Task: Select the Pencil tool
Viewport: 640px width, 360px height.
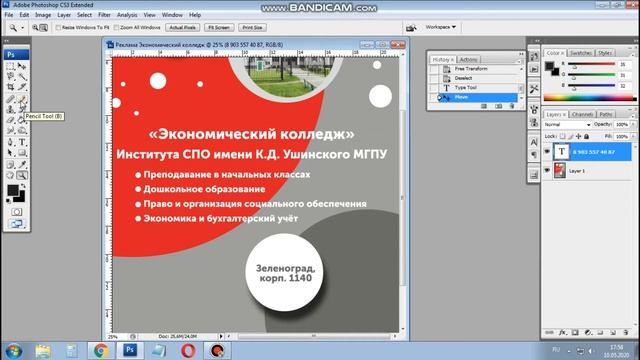Action: click(22, 99)
